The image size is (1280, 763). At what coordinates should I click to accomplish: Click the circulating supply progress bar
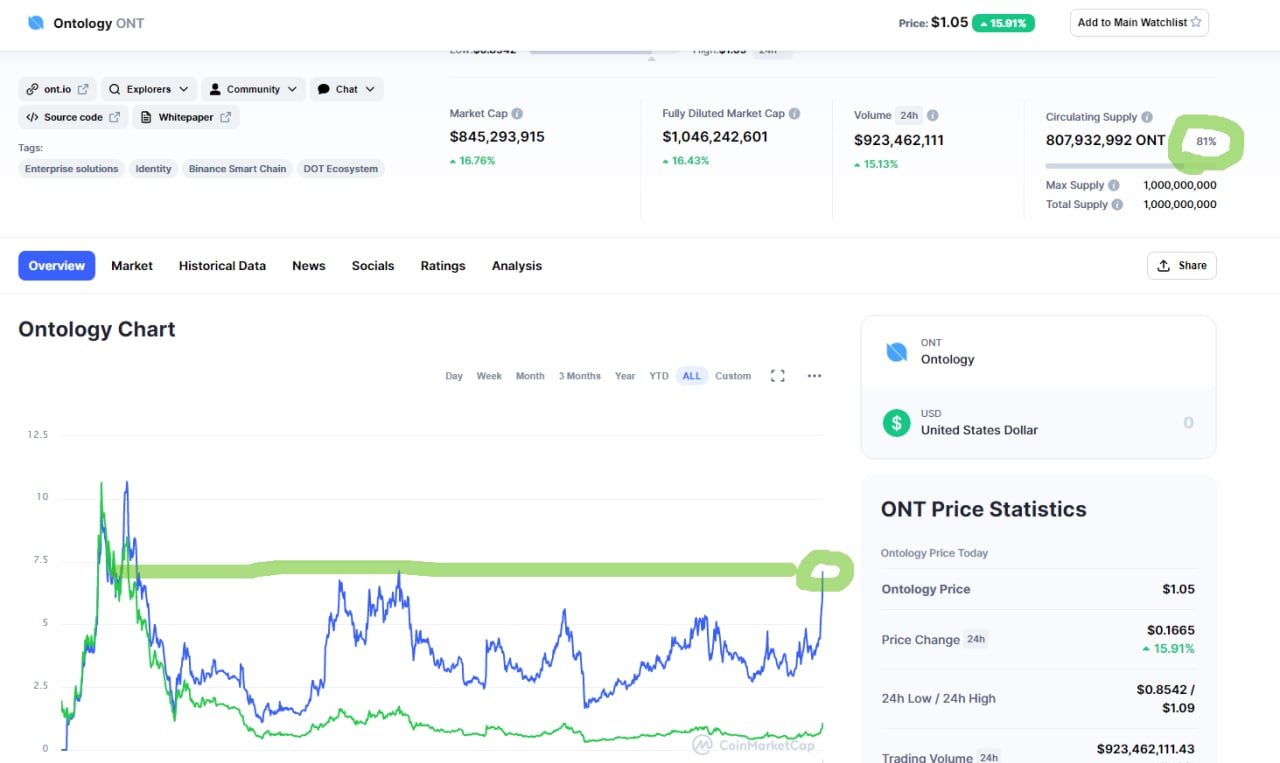(x=1131, y=166)
